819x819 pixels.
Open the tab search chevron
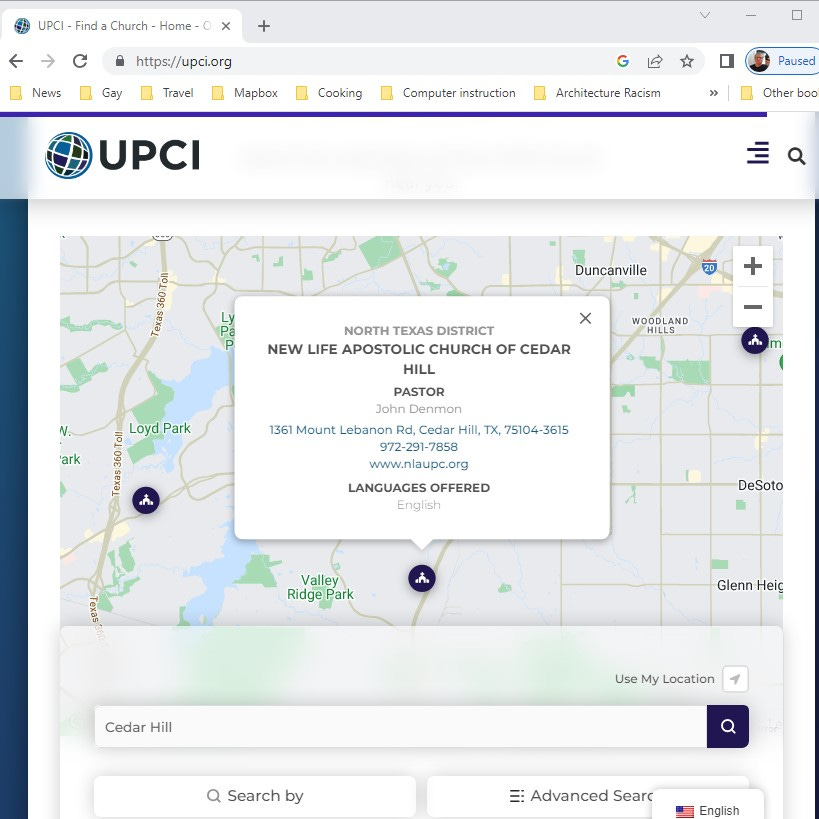pyautogui.click(x=705, y=15)
